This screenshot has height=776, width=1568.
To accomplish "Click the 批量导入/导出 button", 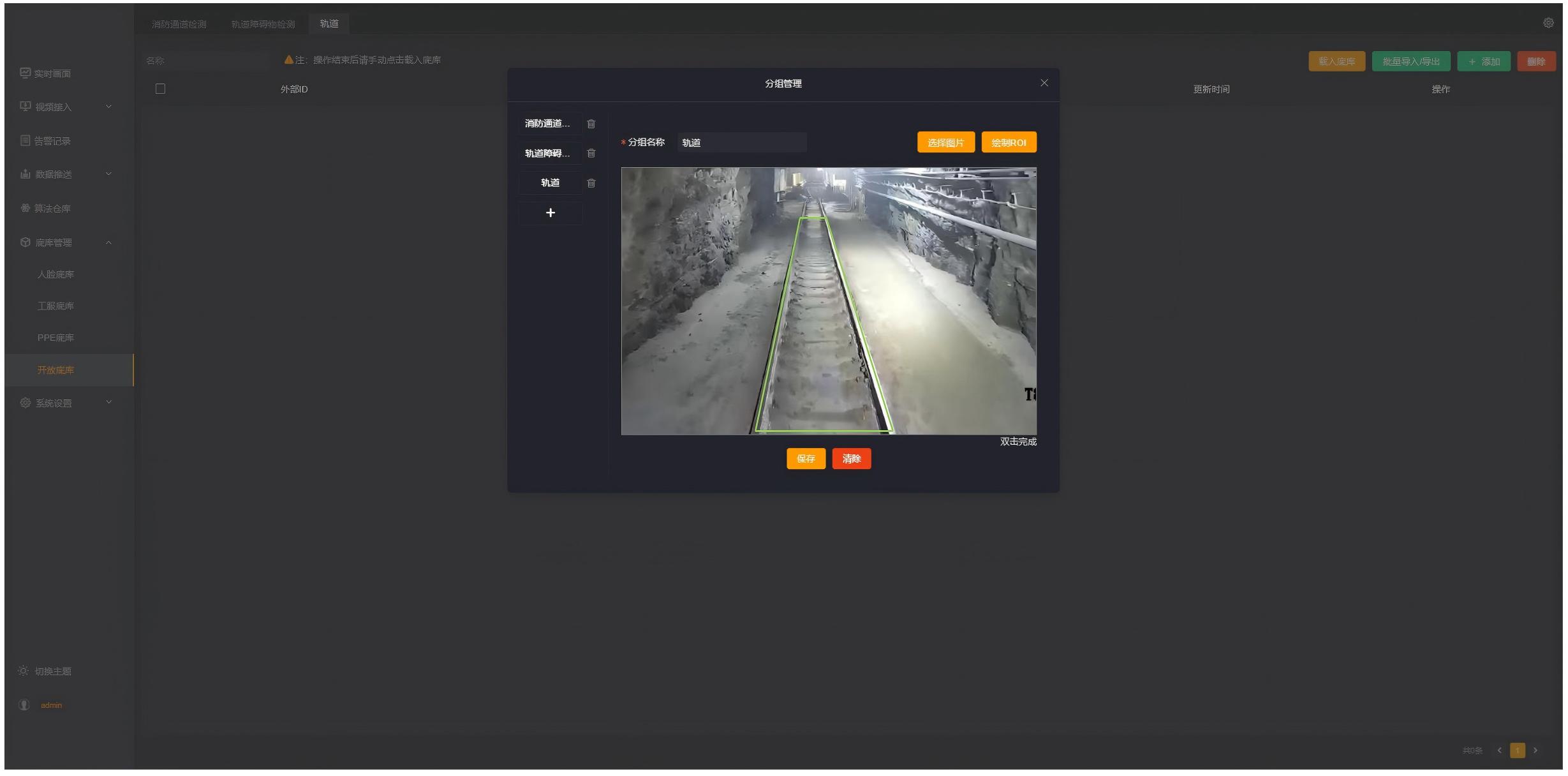I will click(1411, 61).
